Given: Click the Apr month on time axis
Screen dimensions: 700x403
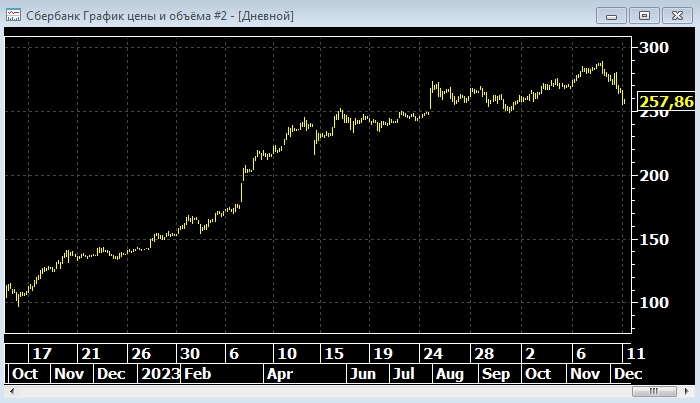Looking at the screenshot, I should pyautogui.click(x=280, y=373).
